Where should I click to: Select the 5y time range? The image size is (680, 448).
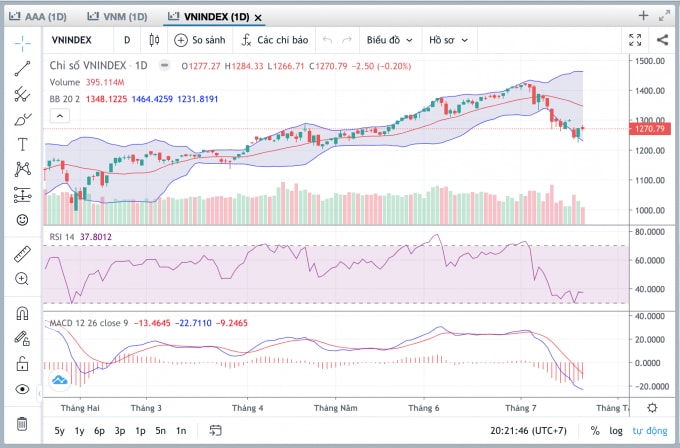59,431
